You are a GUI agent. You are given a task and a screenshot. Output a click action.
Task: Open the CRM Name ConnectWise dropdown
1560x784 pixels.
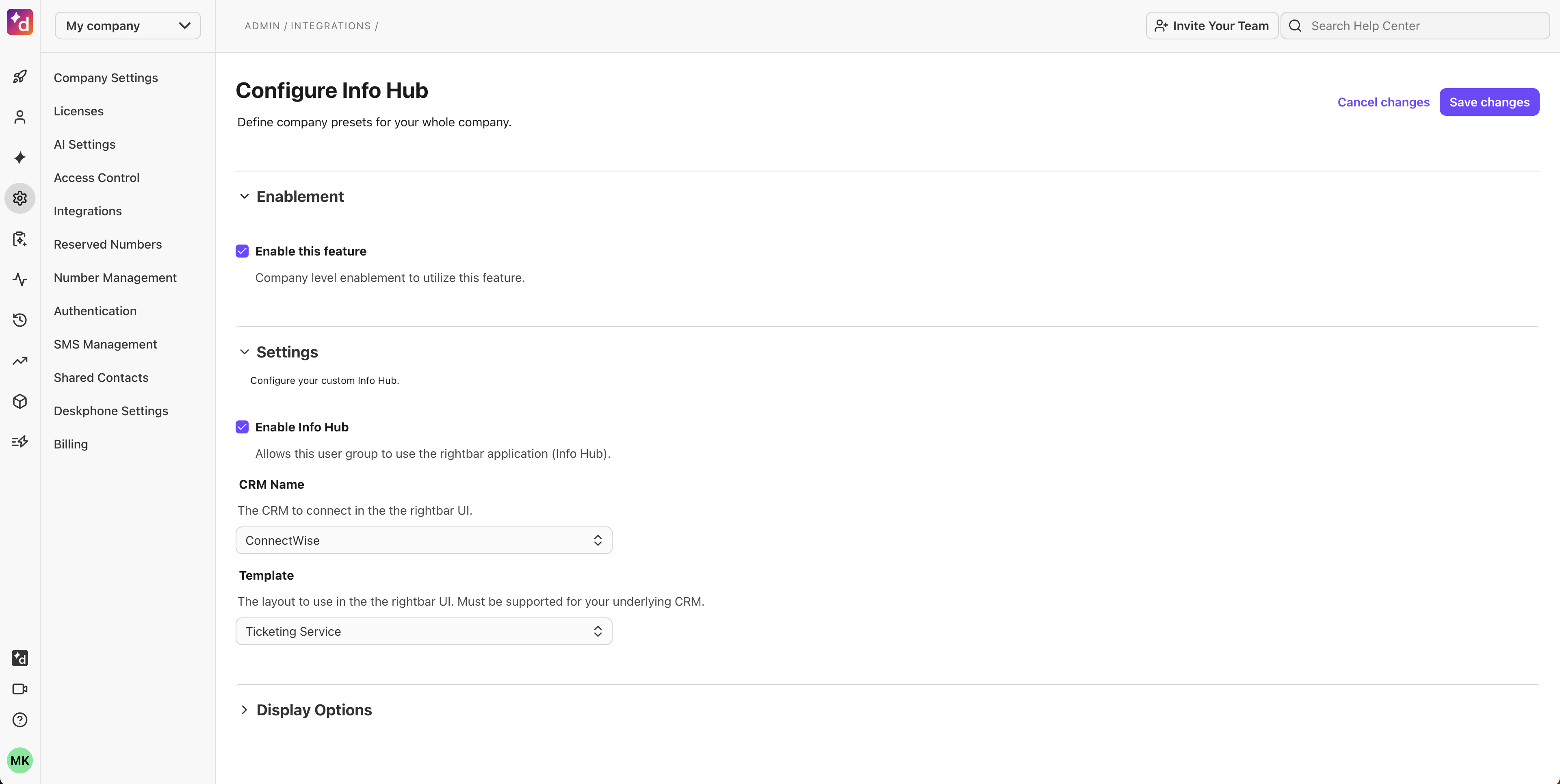(x=424, y=540)
